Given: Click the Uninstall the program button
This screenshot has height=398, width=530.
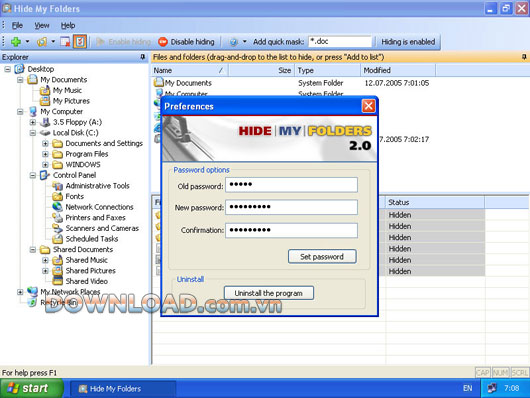Looking at the screenshot, I should [x=269, y=293].
